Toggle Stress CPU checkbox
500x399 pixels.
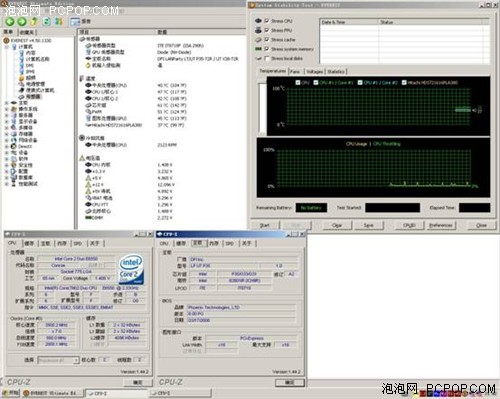[x=267, y=21]
